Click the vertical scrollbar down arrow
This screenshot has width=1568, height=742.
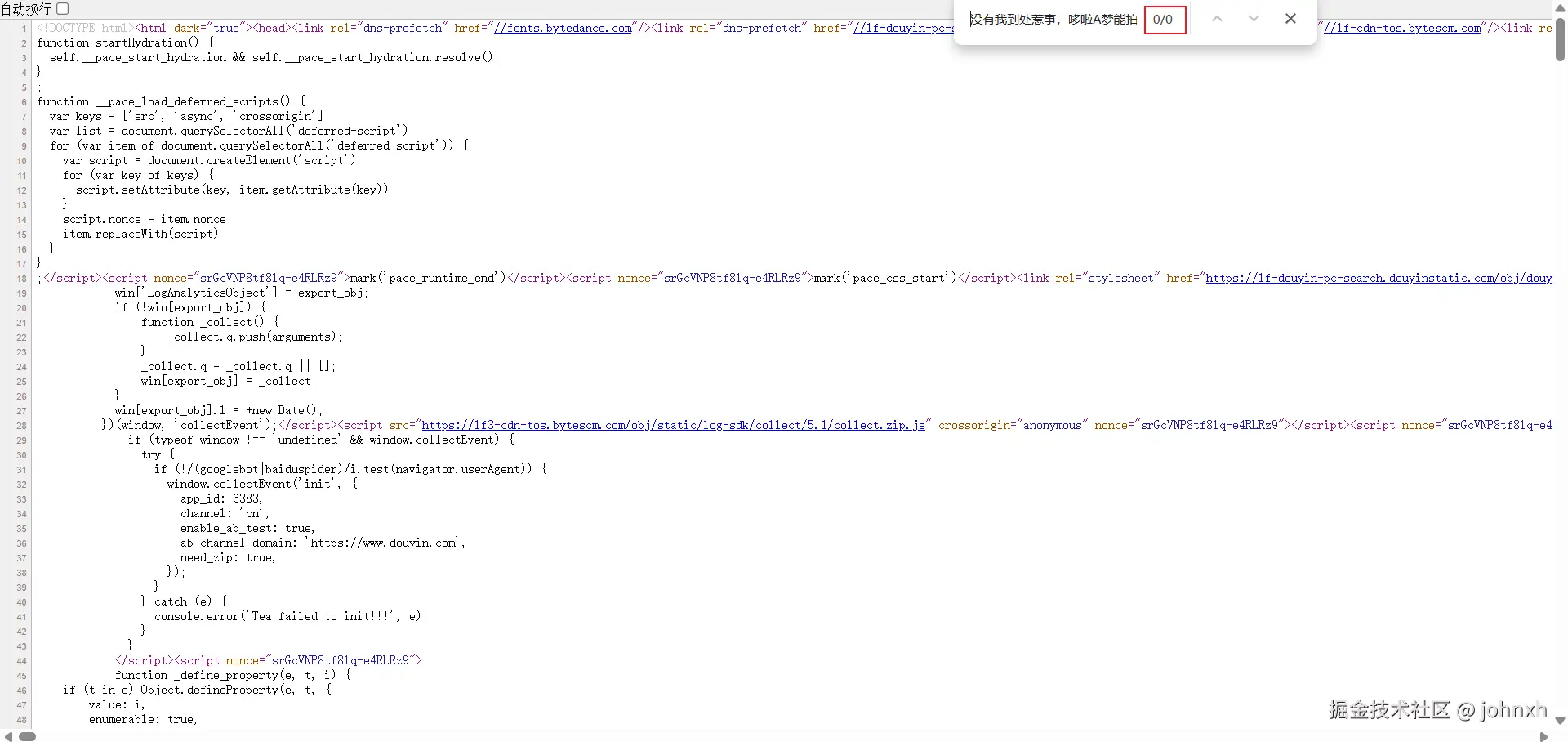pyautogui.click(x=1560, y=721)
